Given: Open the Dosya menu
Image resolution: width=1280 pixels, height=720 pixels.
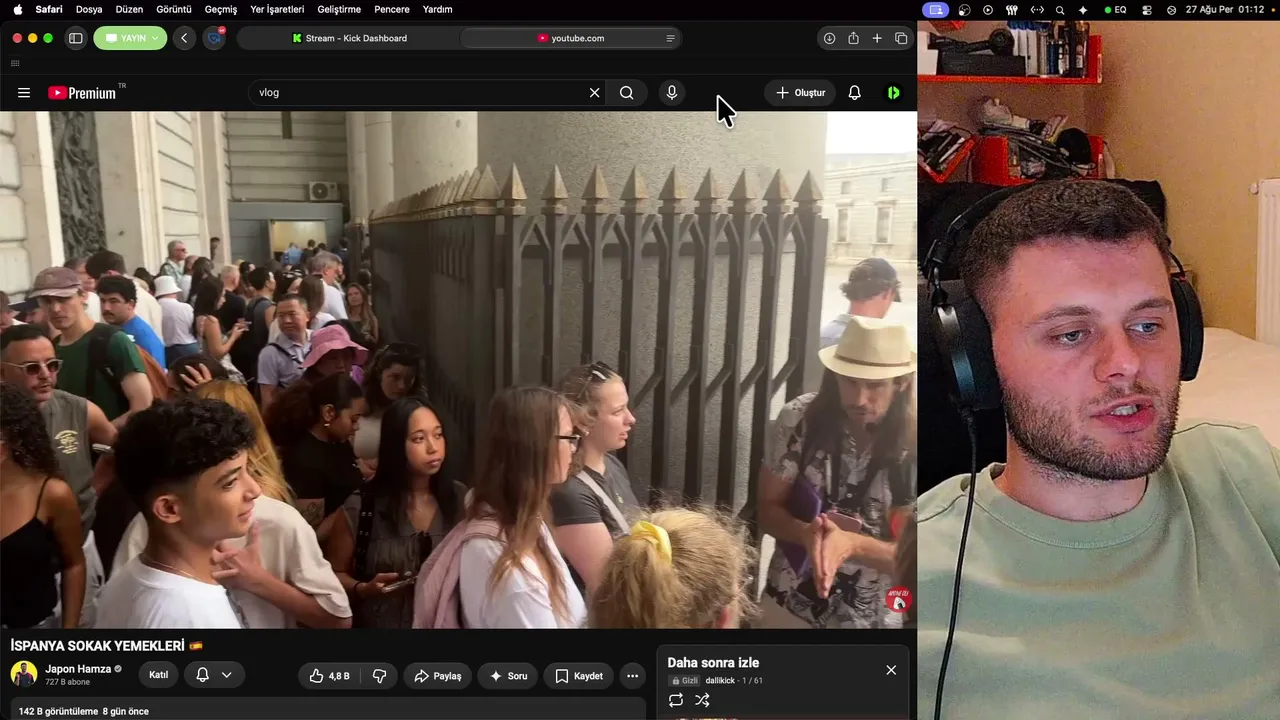Looking at the screenshot, I should click(x=89, y=9).
